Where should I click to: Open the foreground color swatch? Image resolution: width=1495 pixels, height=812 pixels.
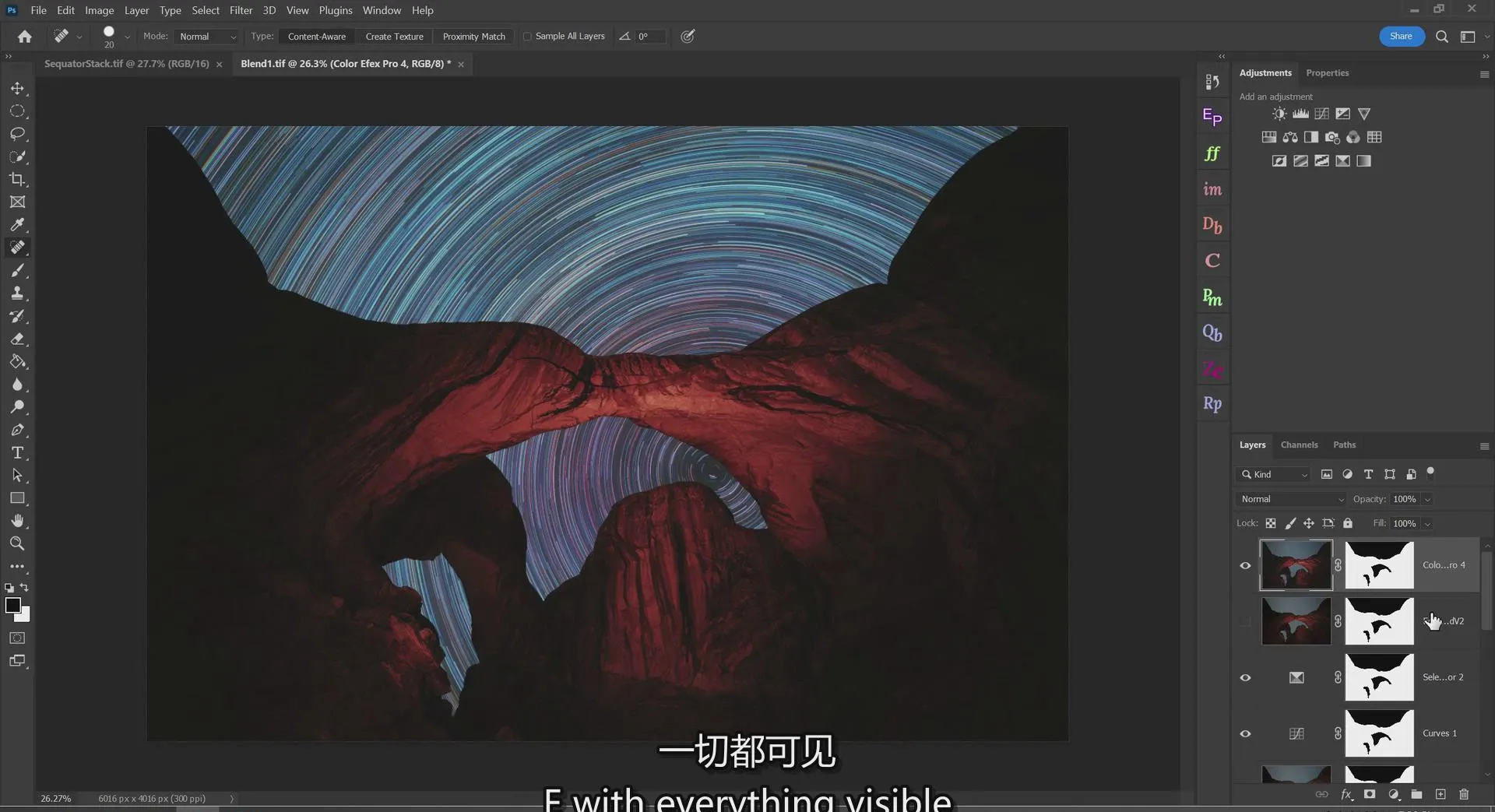tap(12, 605)
